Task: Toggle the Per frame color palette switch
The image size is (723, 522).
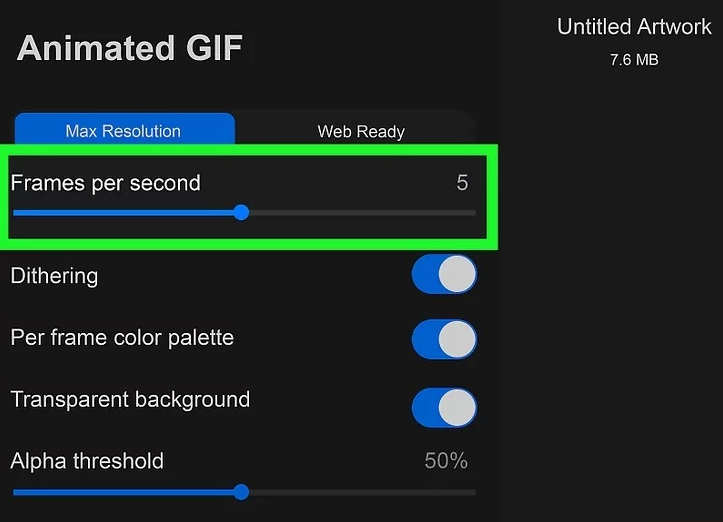Action: click(444, 339)
